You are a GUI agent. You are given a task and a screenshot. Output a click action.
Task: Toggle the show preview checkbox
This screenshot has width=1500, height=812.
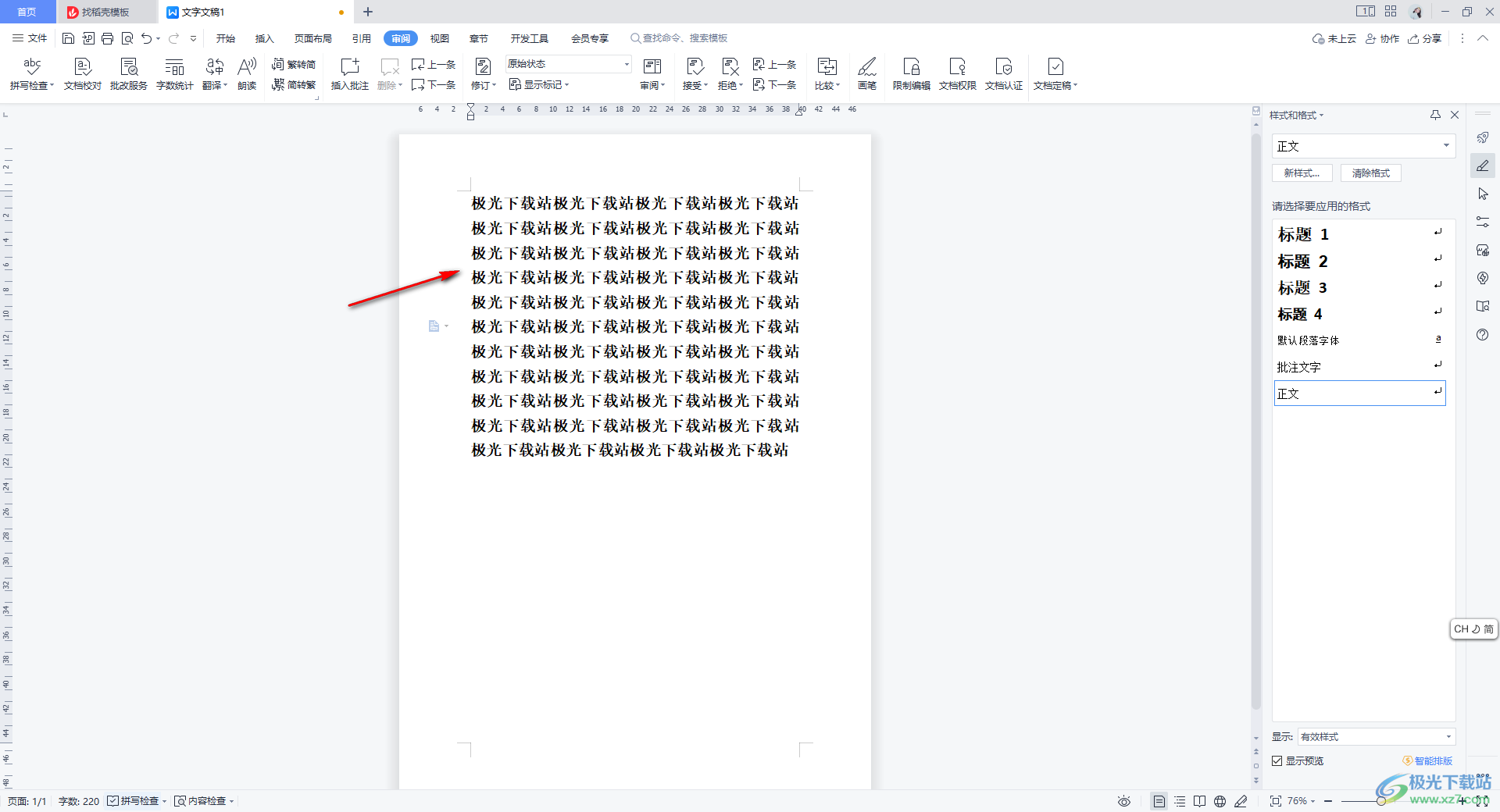[x=1277, y=760]
